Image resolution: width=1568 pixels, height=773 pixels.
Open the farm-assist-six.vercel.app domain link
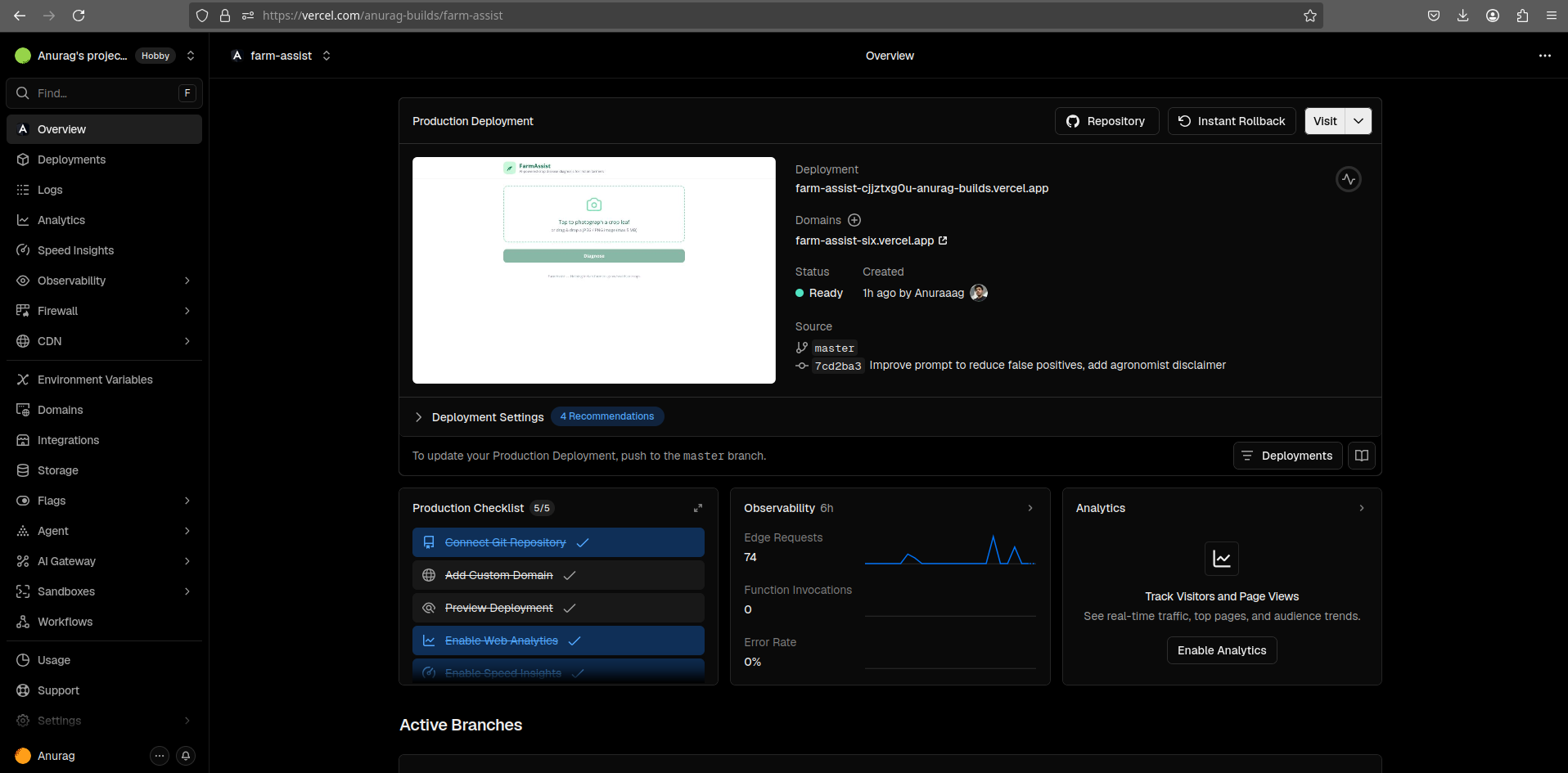(x=864, y=240)
